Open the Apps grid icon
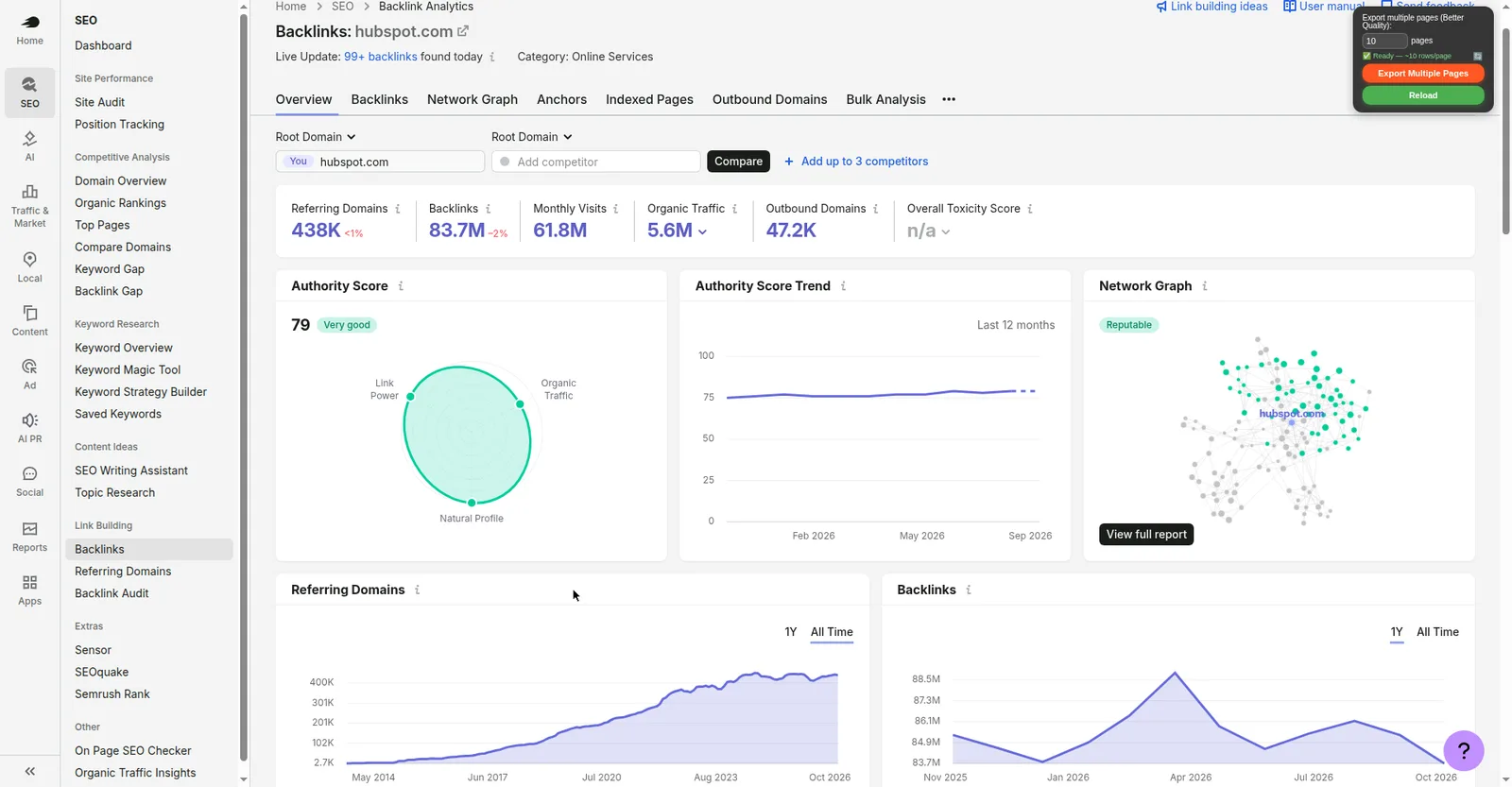 click(29, 590)
